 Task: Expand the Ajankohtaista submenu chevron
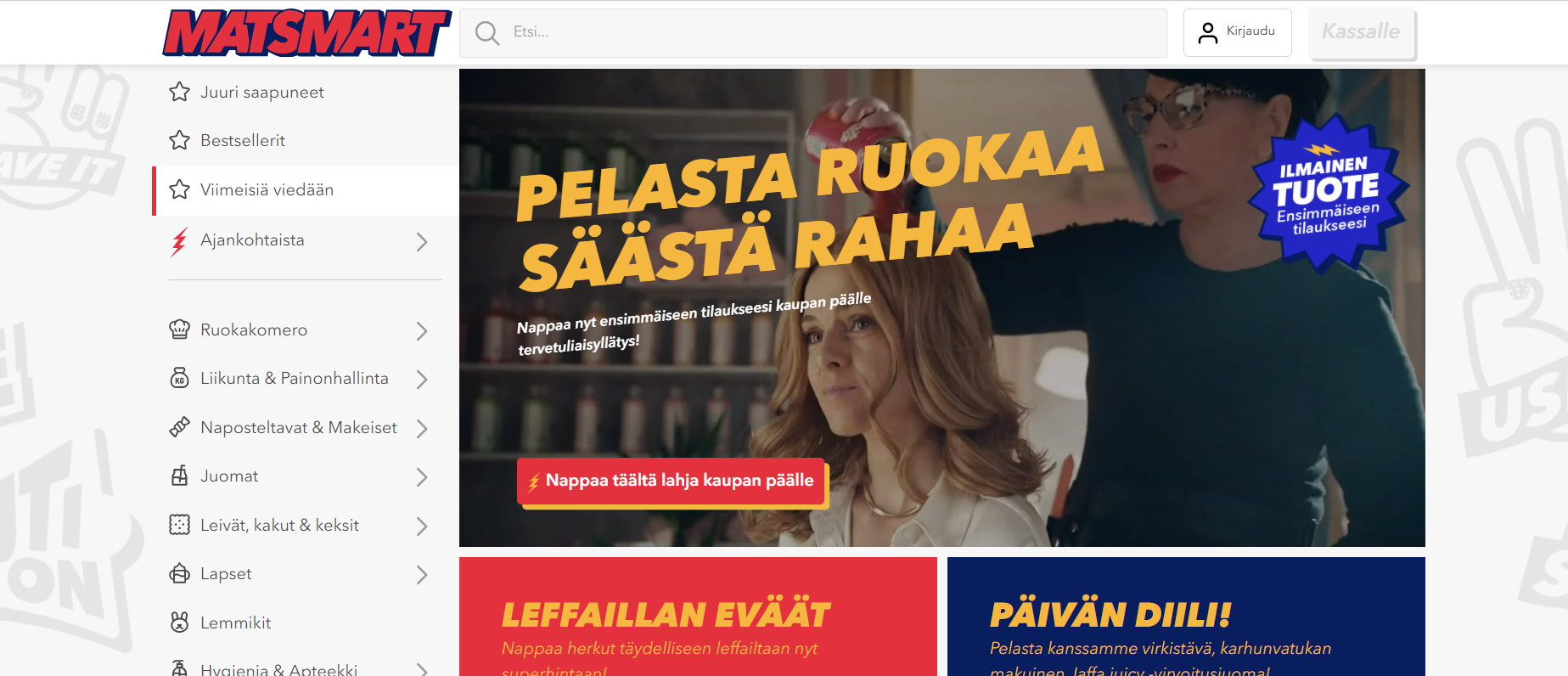(x=422, y=242)
